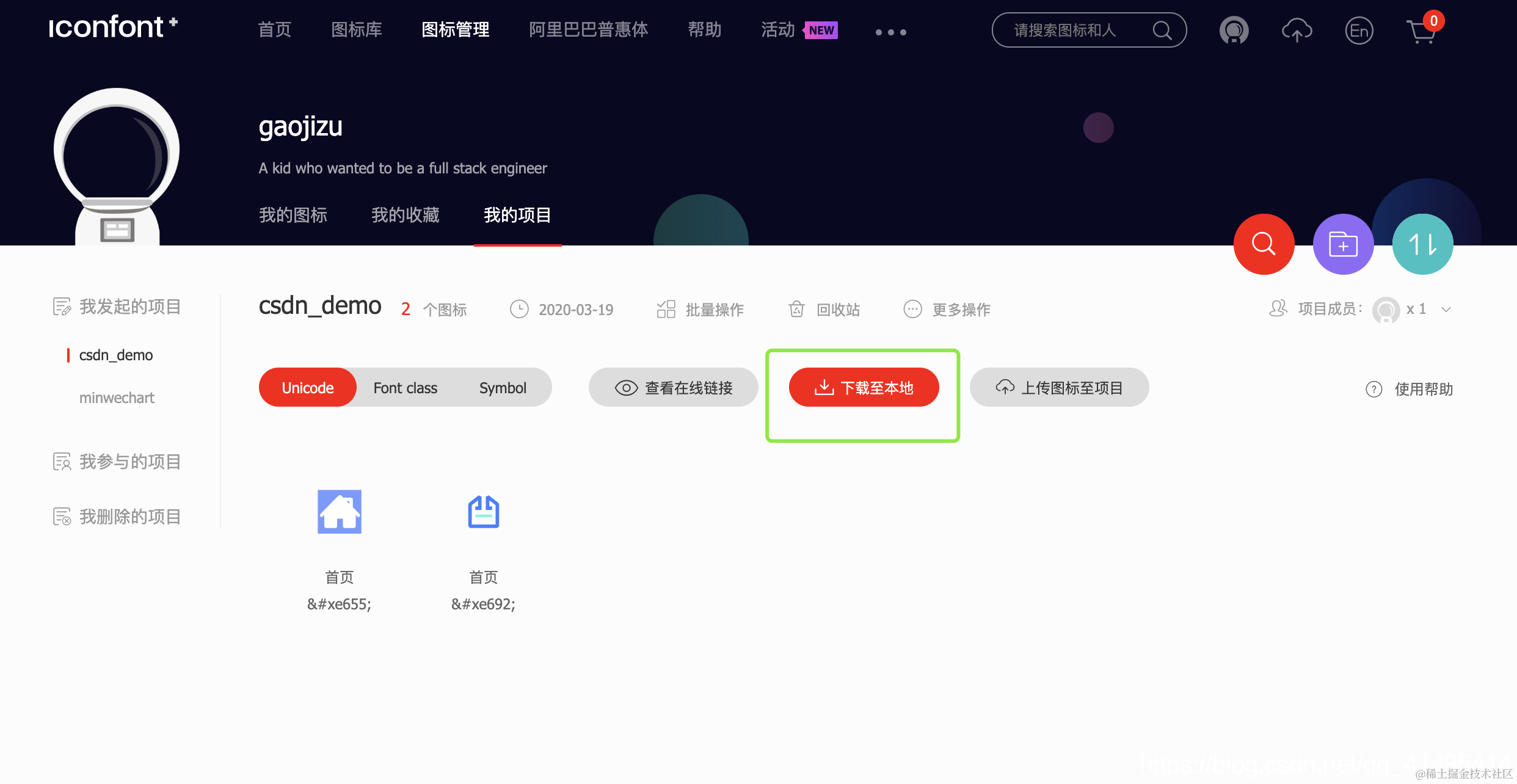Select the Unicode code mode
This screenshot has width=1517, height=784.
point(307,387)
